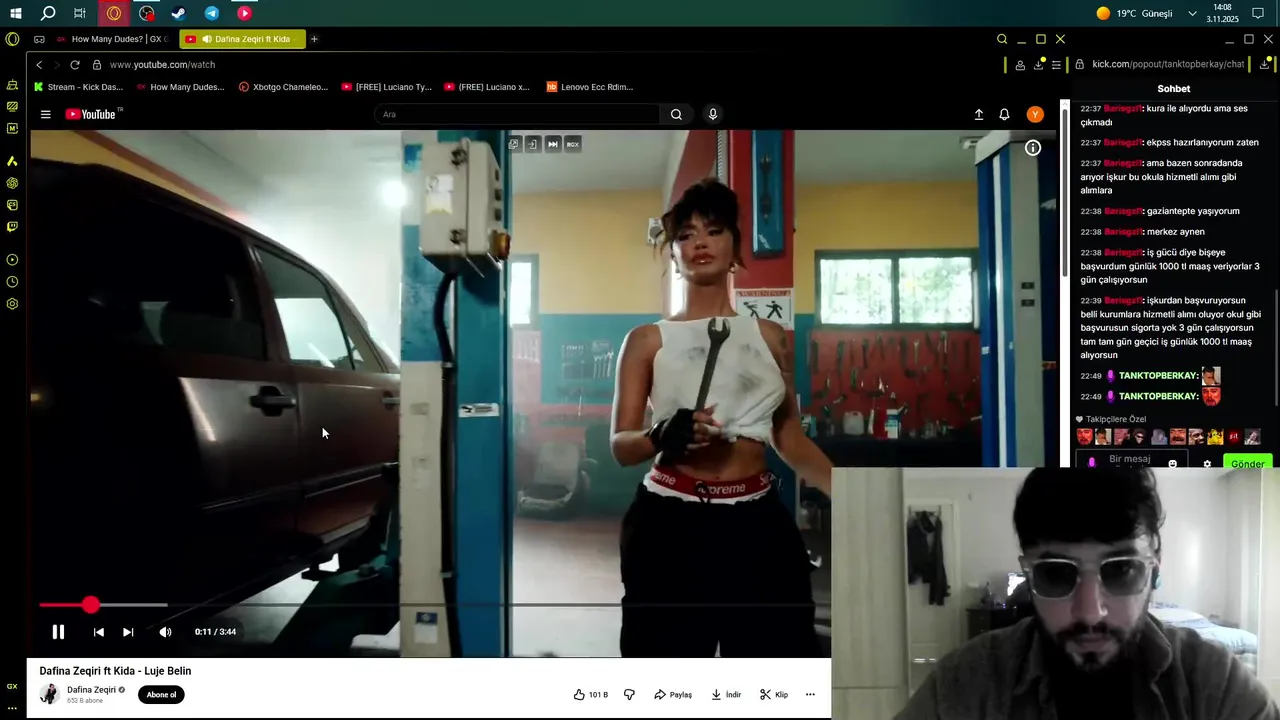Click Abone ol subscribe button
Screen dimensions: 1280x720
(x=161, y=695)
